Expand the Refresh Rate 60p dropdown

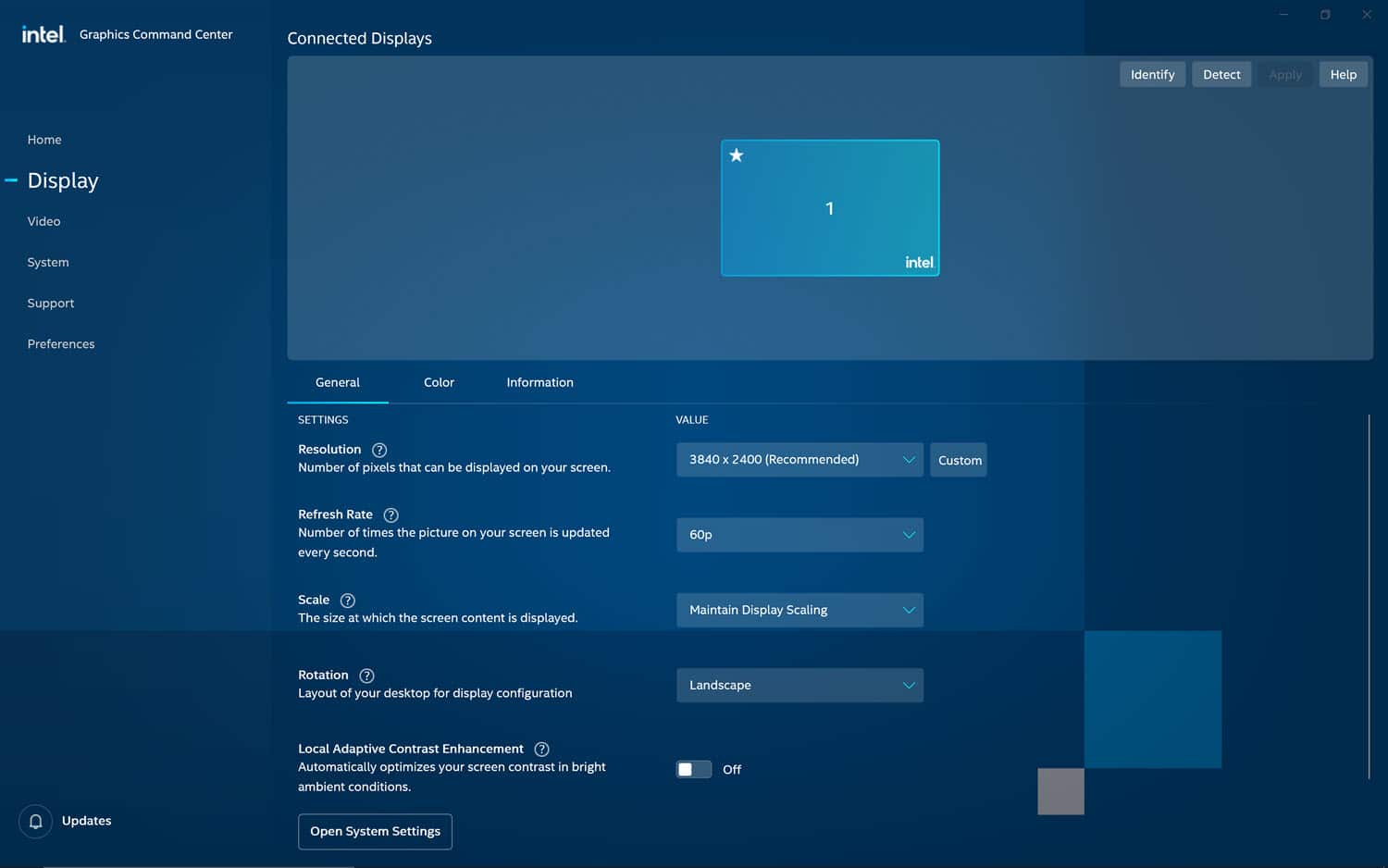[799, 535]
